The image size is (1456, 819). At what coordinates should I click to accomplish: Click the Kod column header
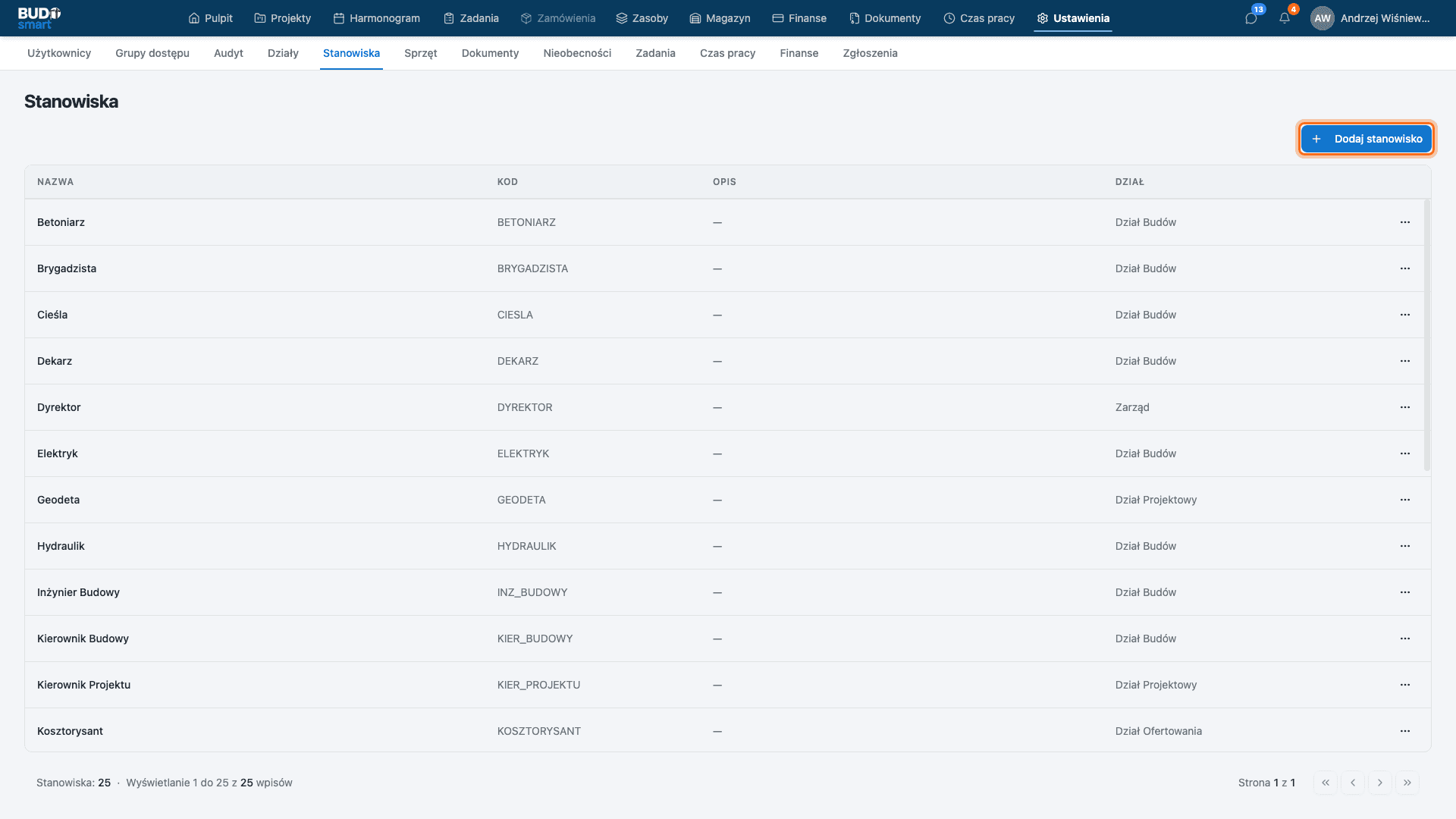pyautogui.click(x=507, y=182)
